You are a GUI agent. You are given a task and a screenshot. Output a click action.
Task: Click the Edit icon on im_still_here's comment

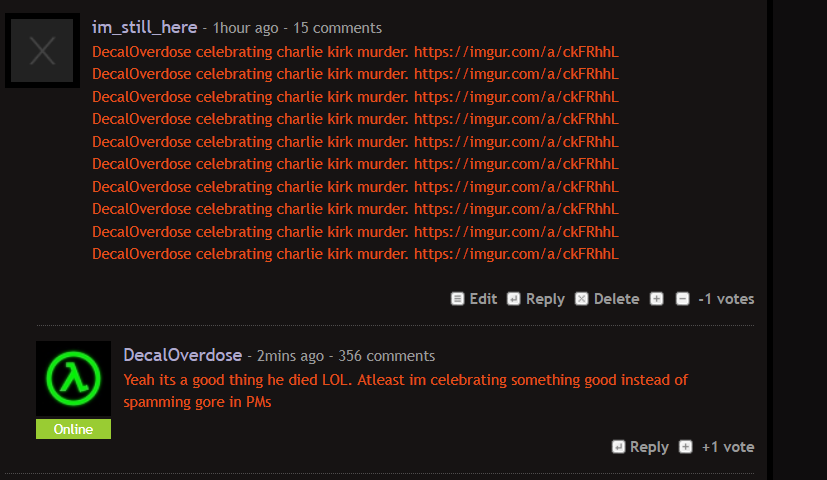pos(457,299)
